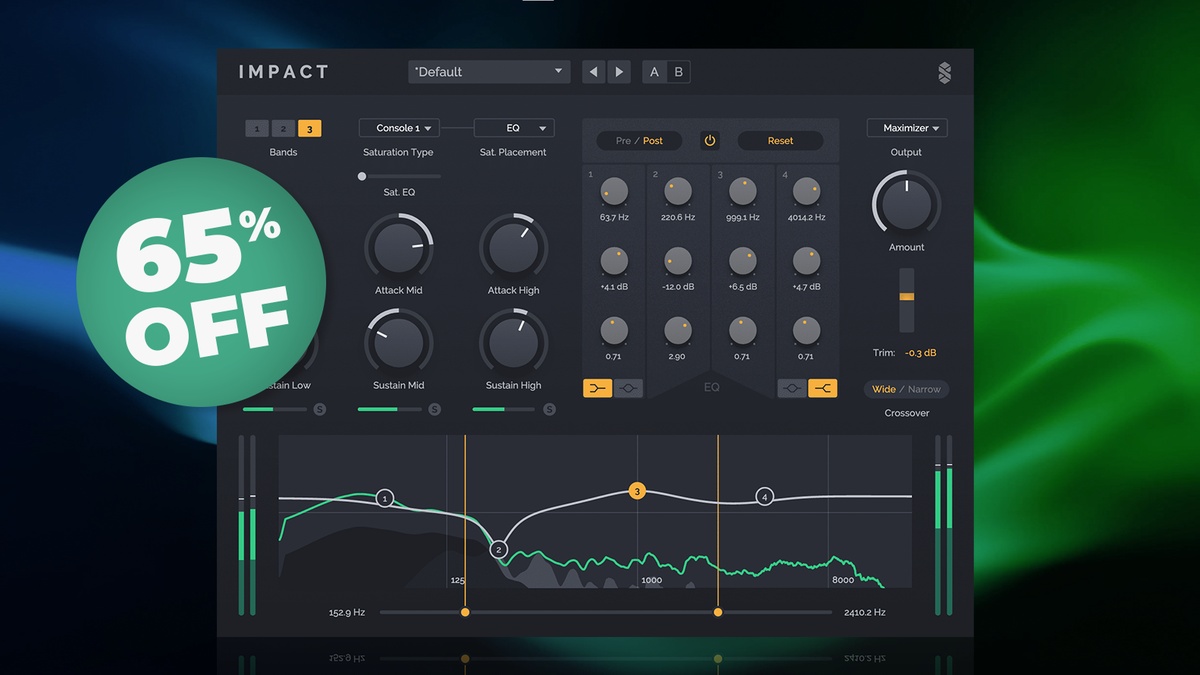Solo the Sustain High band
Screen dimensions: 1200x675
click(549, 409)
